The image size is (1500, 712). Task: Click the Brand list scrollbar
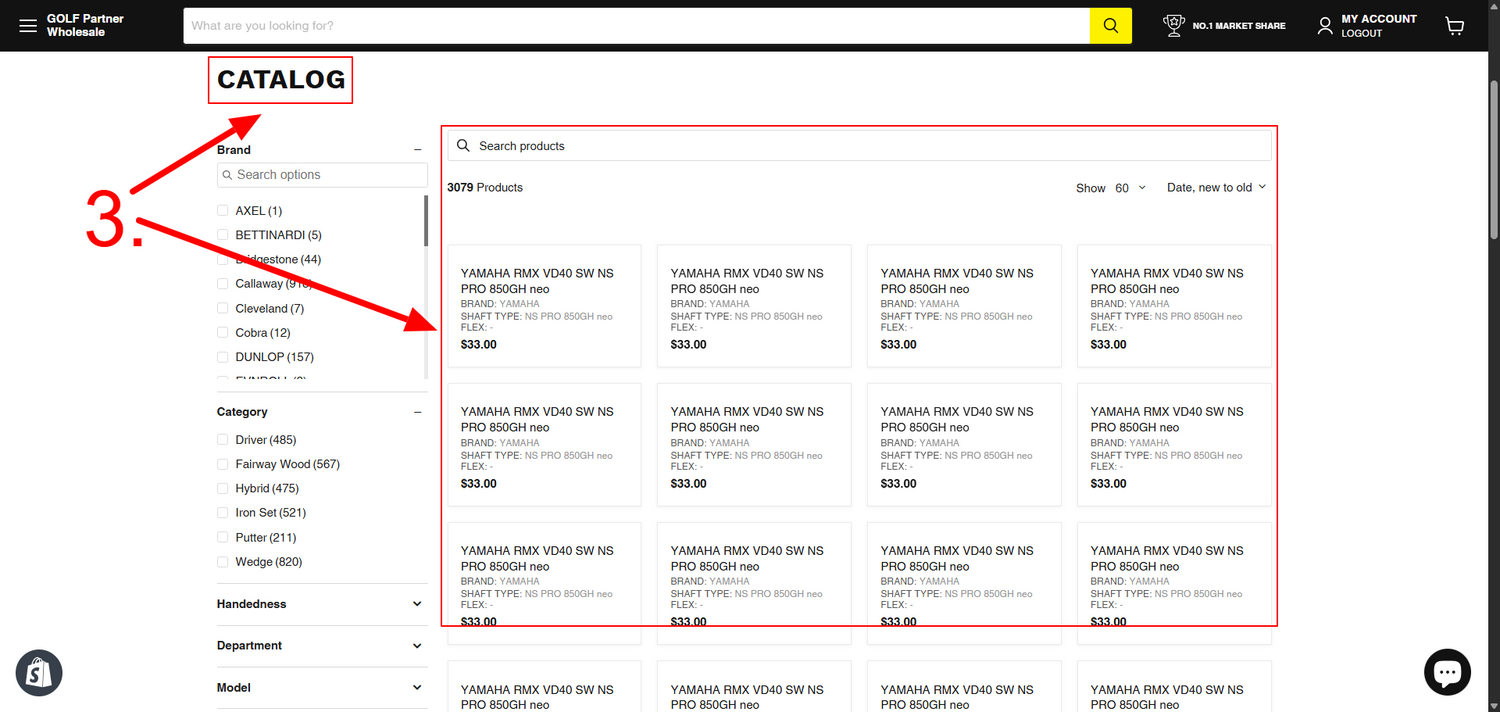(426, 220)
